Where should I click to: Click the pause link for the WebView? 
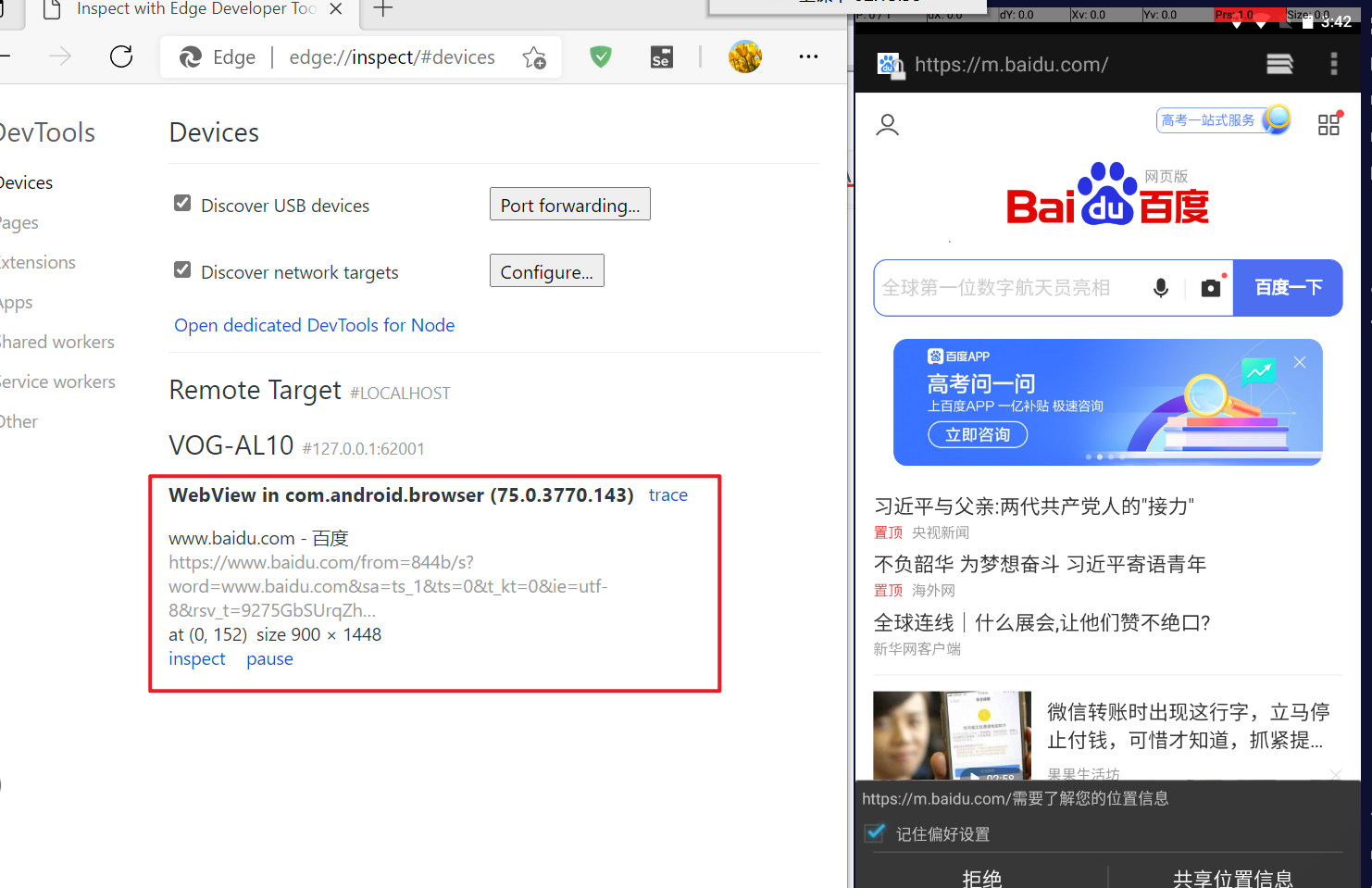269,658
